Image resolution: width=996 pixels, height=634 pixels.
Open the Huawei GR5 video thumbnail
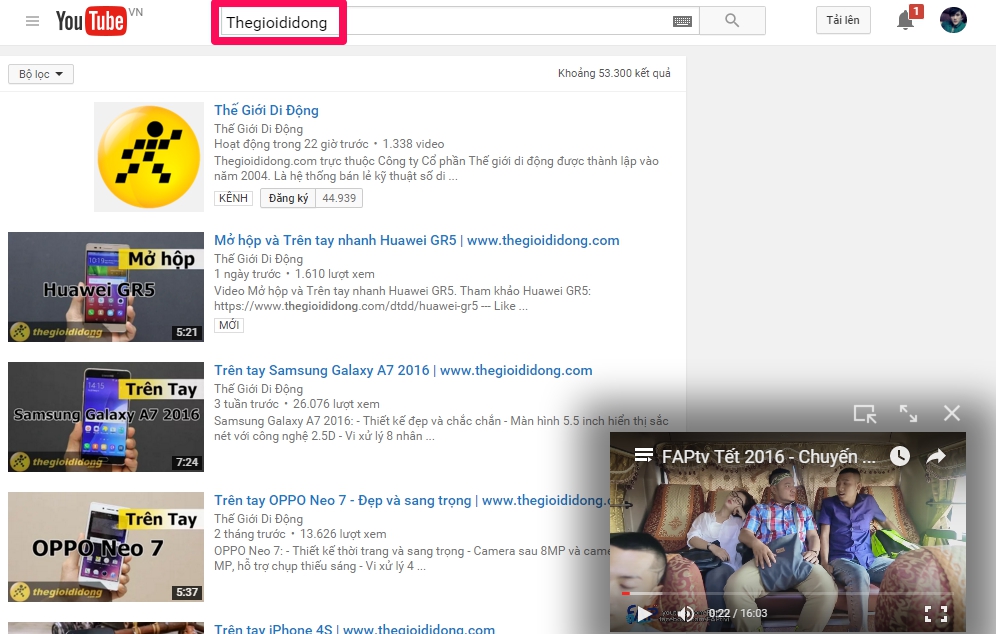pos(106,287)
